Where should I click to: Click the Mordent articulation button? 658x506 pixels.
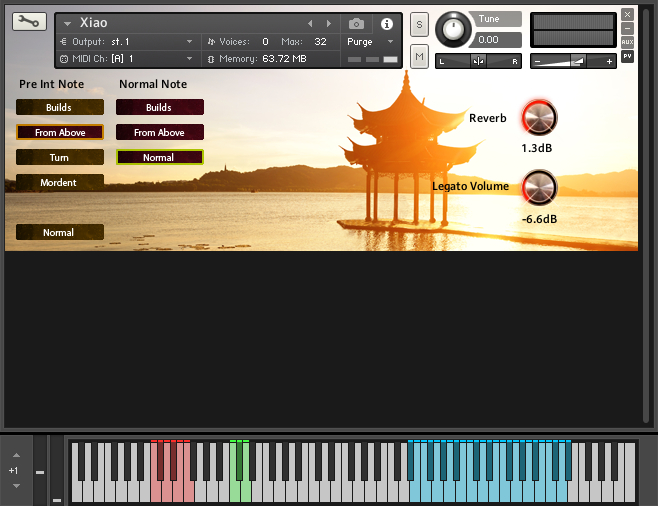click(60, 182)
